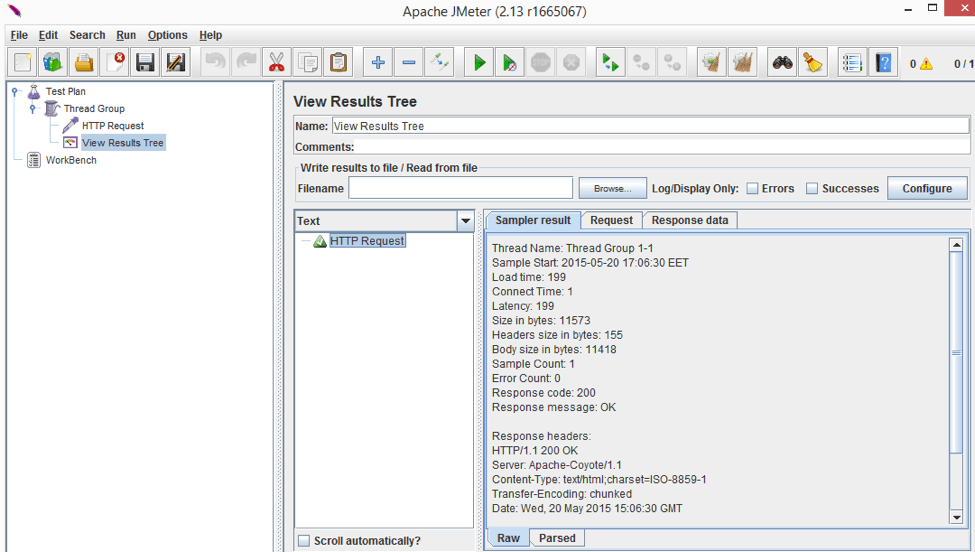This screenshot has height=552, width=975.
Task: Clear all results with double broom icon
Action: [x=742, y=62]
